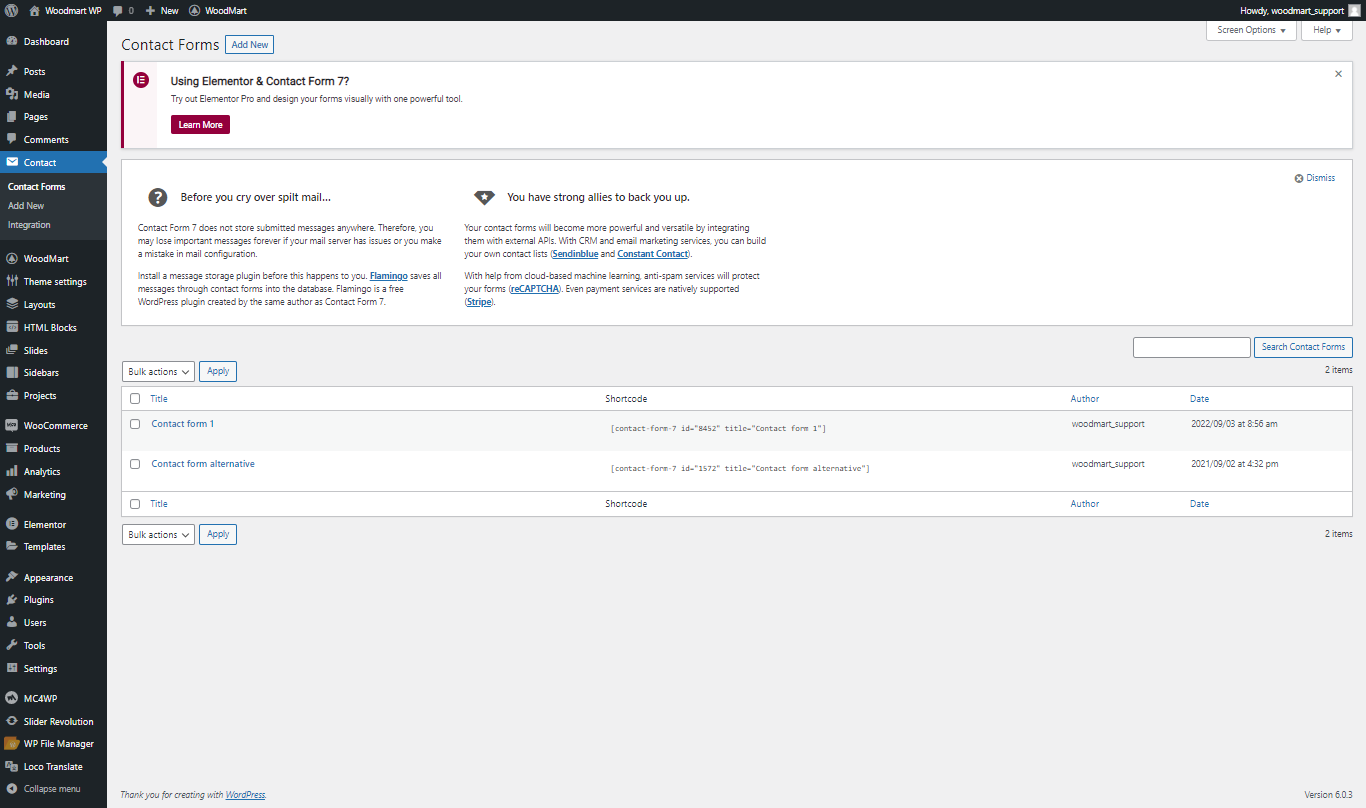The width and height of the screenshot is (1366, 808).
Task: Open the Loco Translate menu item
Action: point(53,767)
